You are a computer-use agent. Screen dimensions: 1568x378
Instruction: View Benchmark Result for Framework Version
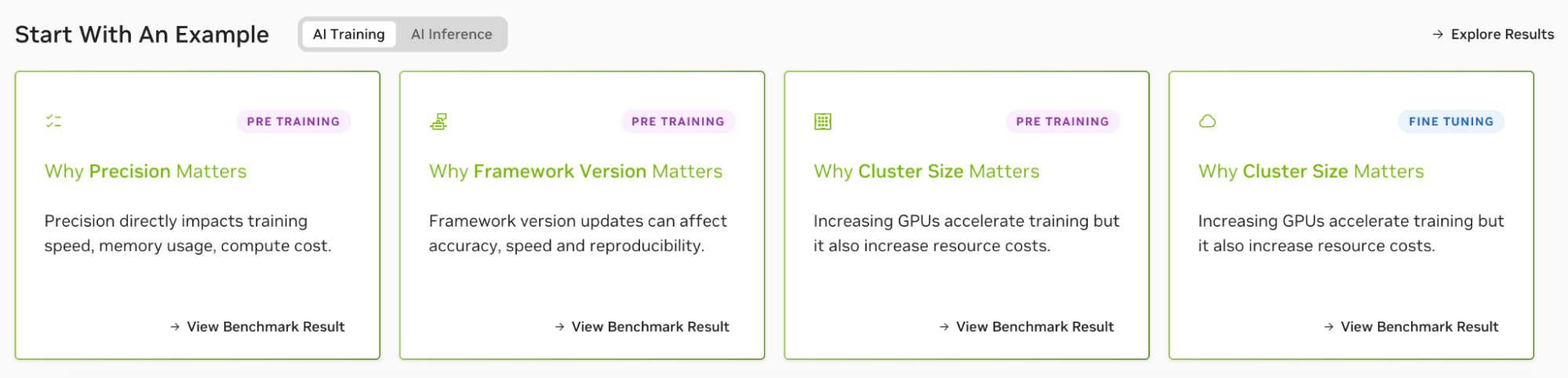tap(650, 327)
